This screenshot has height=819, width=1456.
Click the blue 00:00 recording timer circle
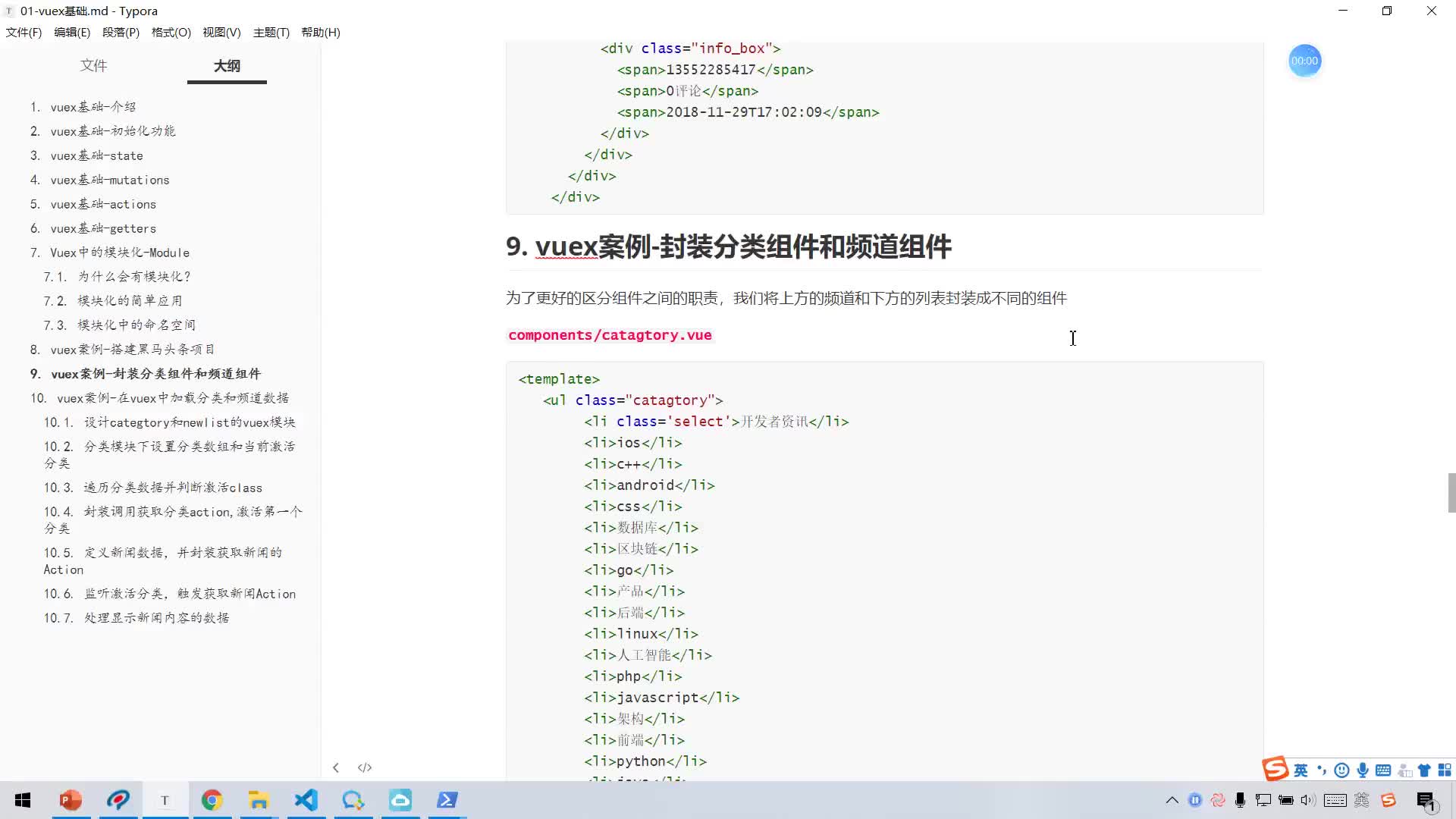click(x=1304, y=61)
